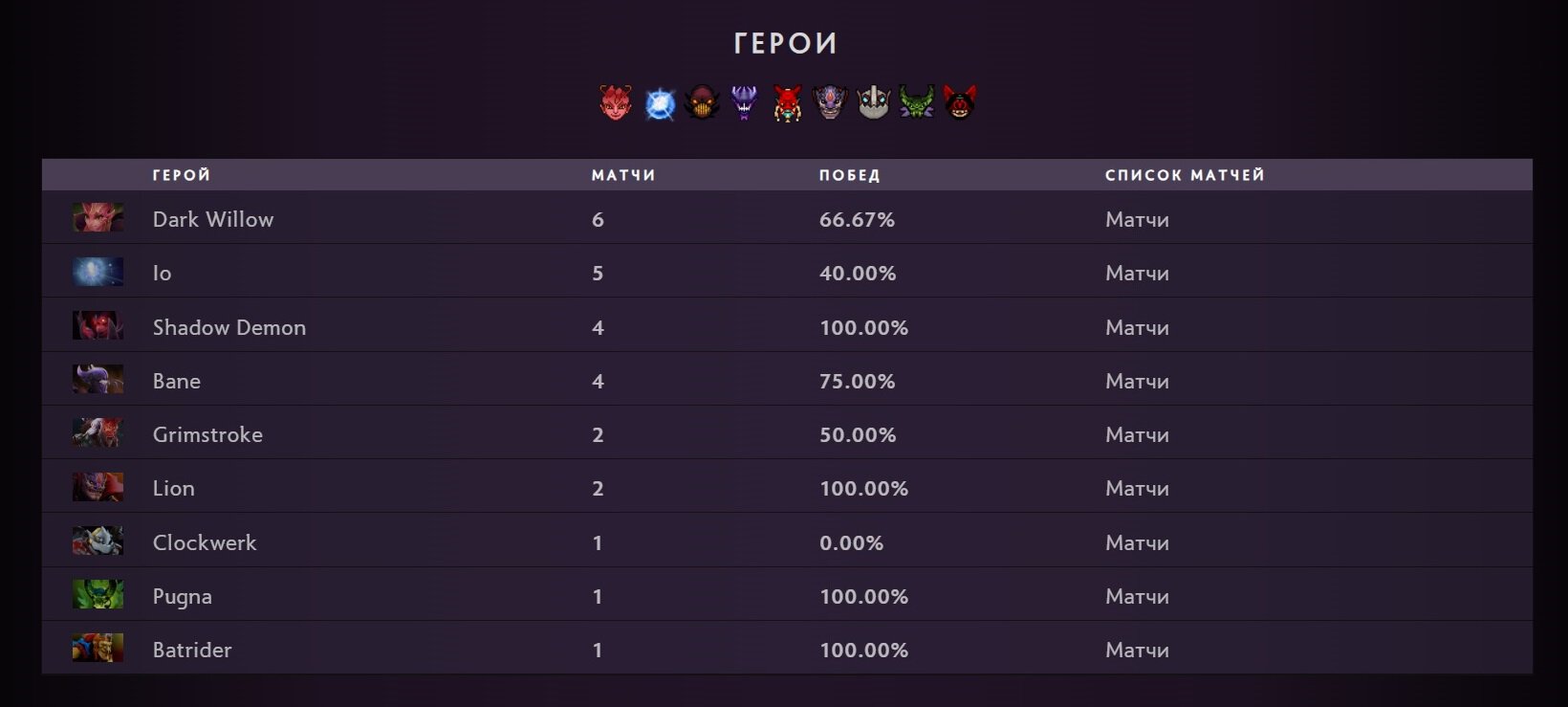This screenshot has width=1568, height=707.
Task: Sort table by МАТЧИ column header
Action: point(623,175)
